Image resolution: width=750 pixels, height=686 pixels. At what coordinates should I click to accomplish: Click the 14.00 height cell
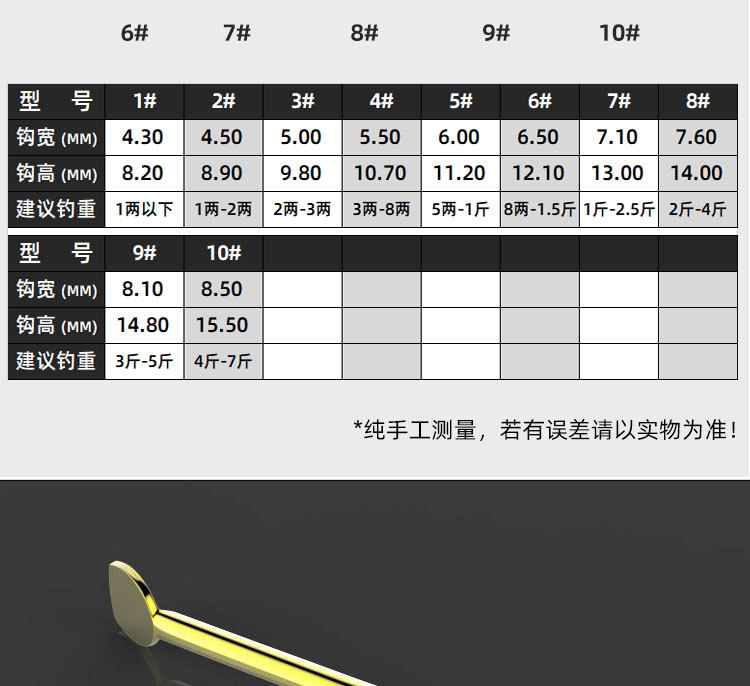(698, 173)
